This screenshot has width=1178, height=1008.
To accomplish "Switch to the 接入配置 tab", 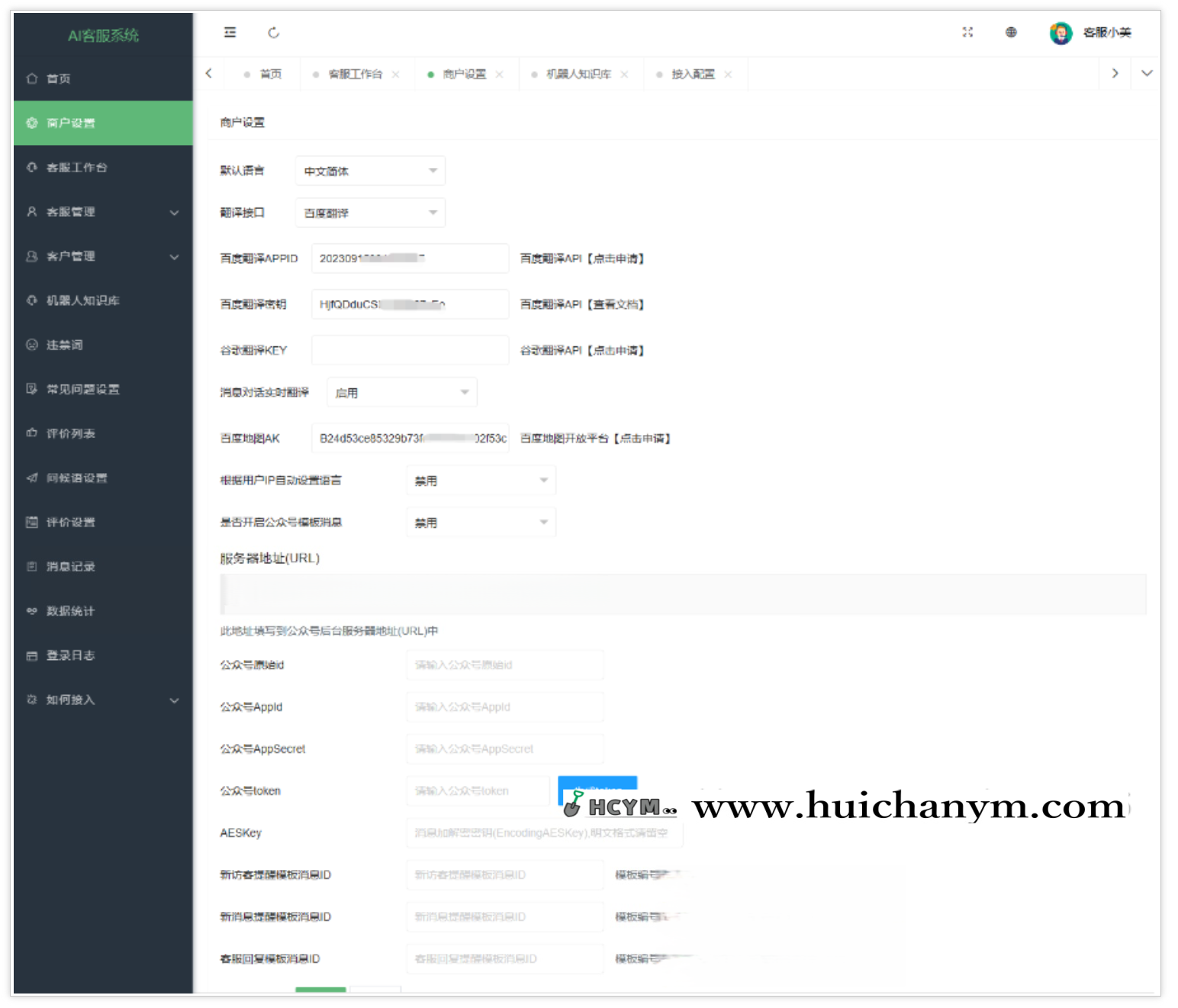I will point(690,73).
